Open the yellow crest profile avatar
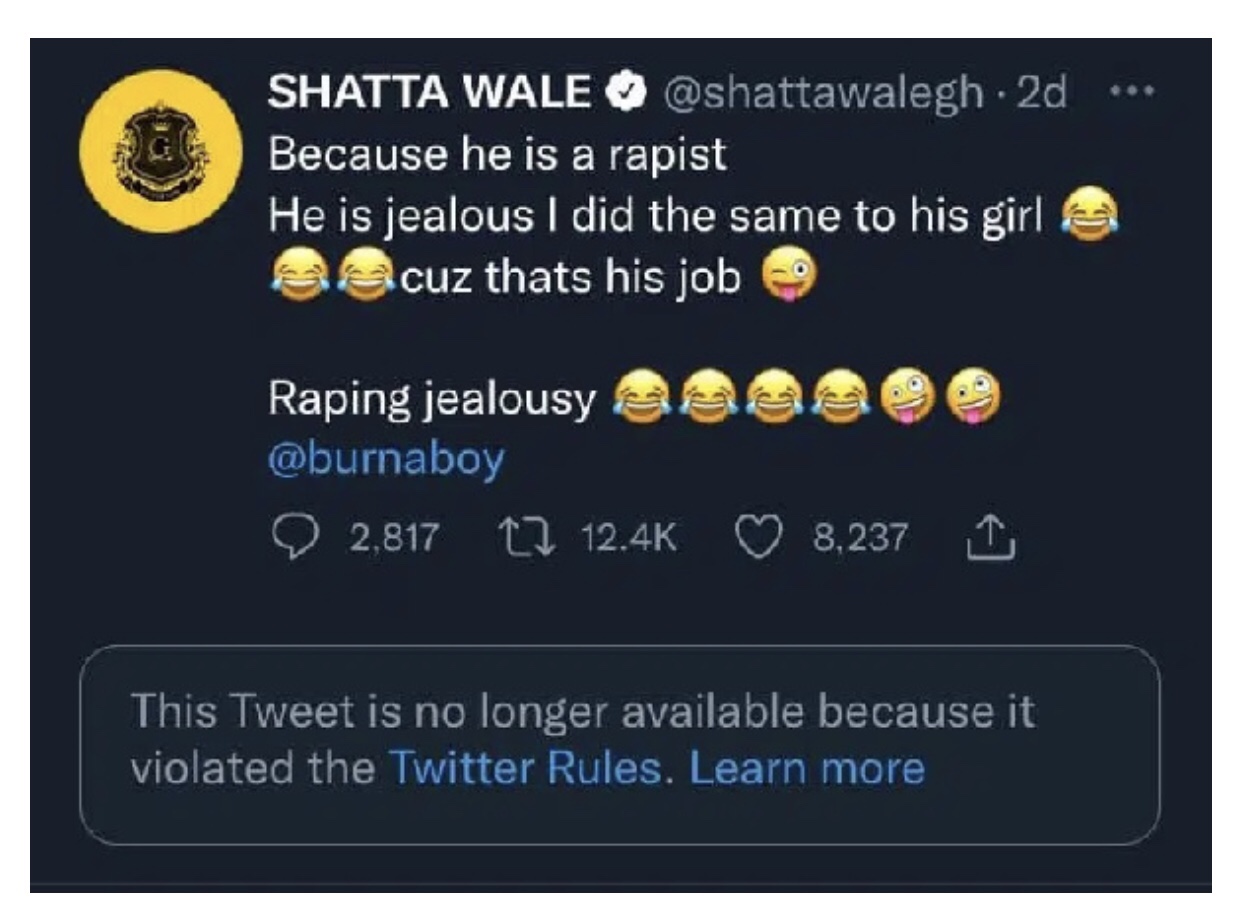 coord(161,152)
